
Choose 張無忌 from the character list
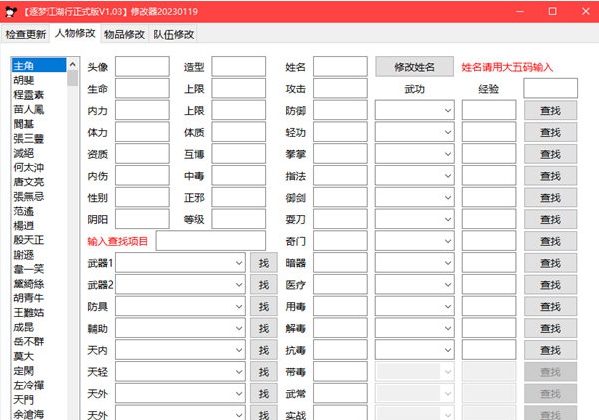point(39,196)
